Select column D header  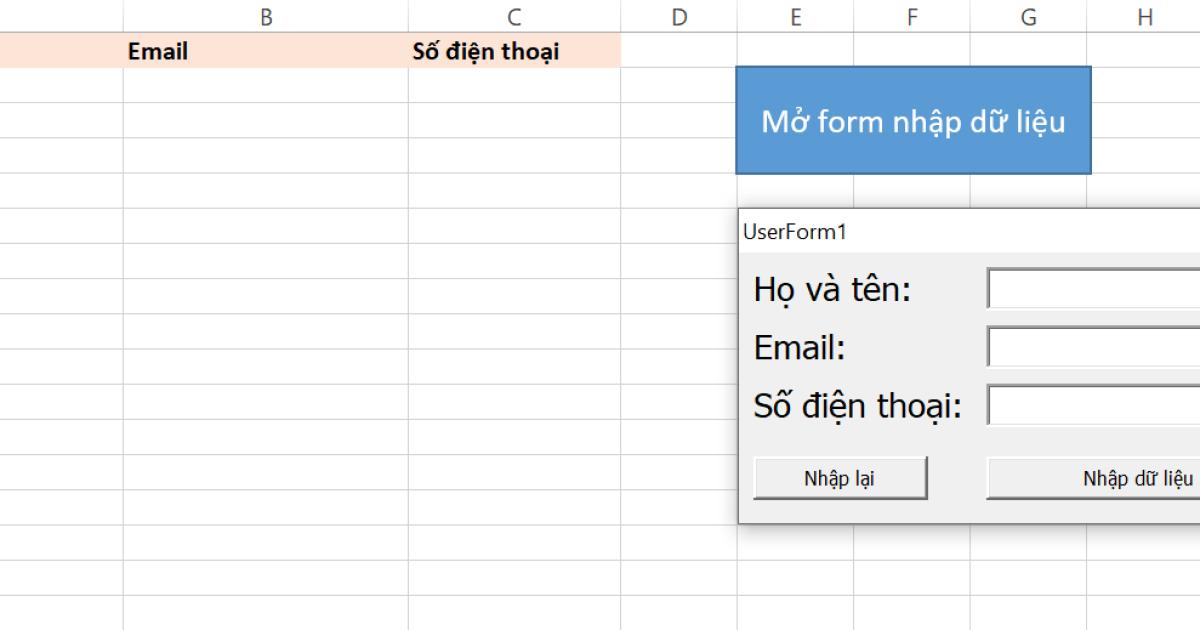679,16
